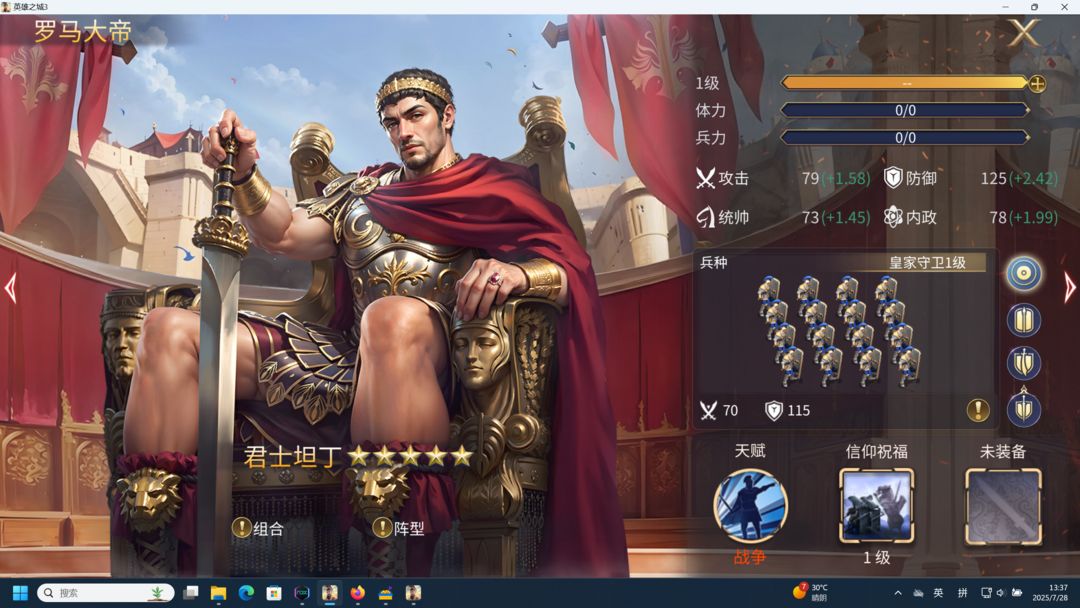The height and width of the screenshot is (608, 1080).
Task: Open File Explorer from the taskbar
Action: pyautogui.click(x=218, y=593)
